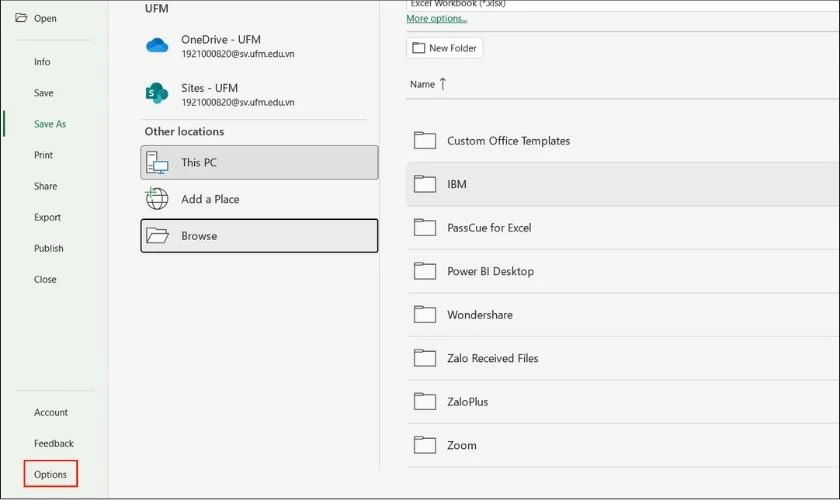Open the Wondershare folder
Screen dimensions: 840x500
point(622,315)
